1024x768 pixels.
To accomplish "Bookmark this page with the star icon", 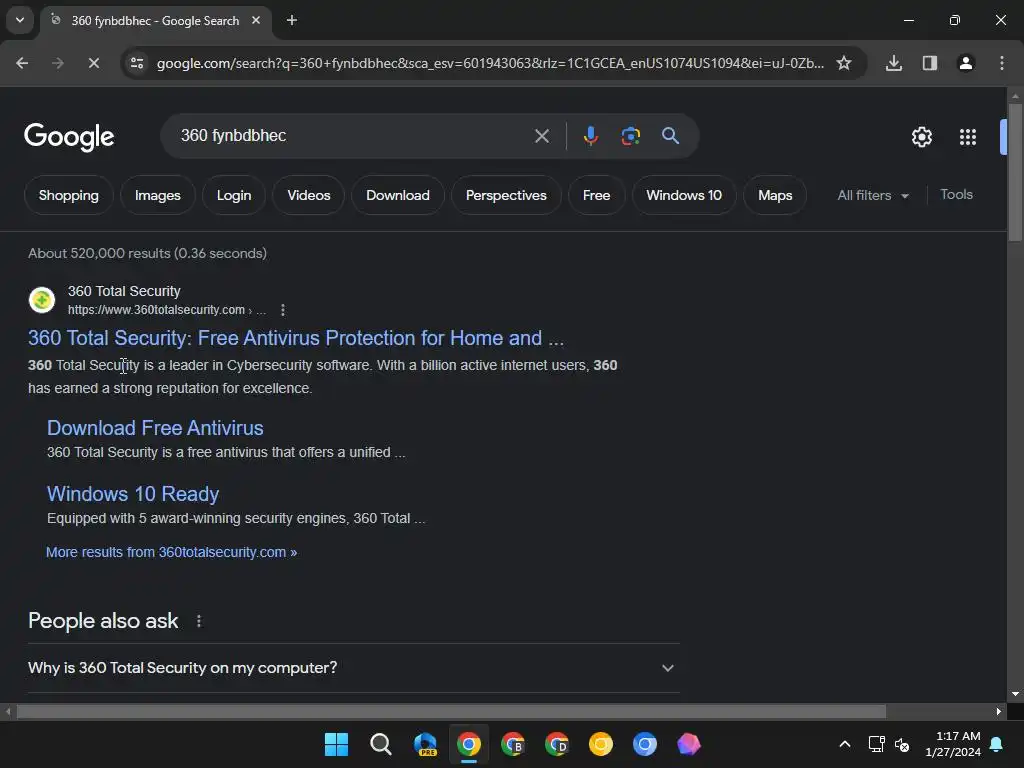I will point(844,63).
